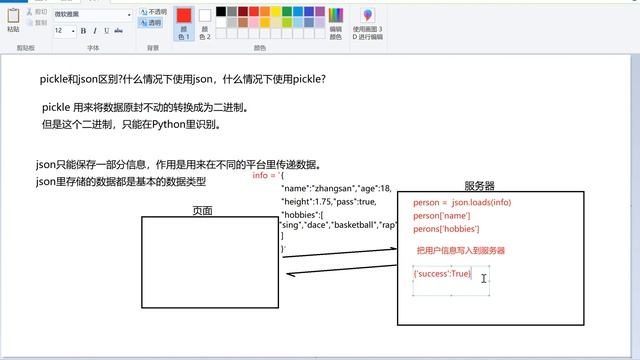Click the 'person = json.loads(info)' text
This screenshot has width=640, height=360.
(462, 202)
